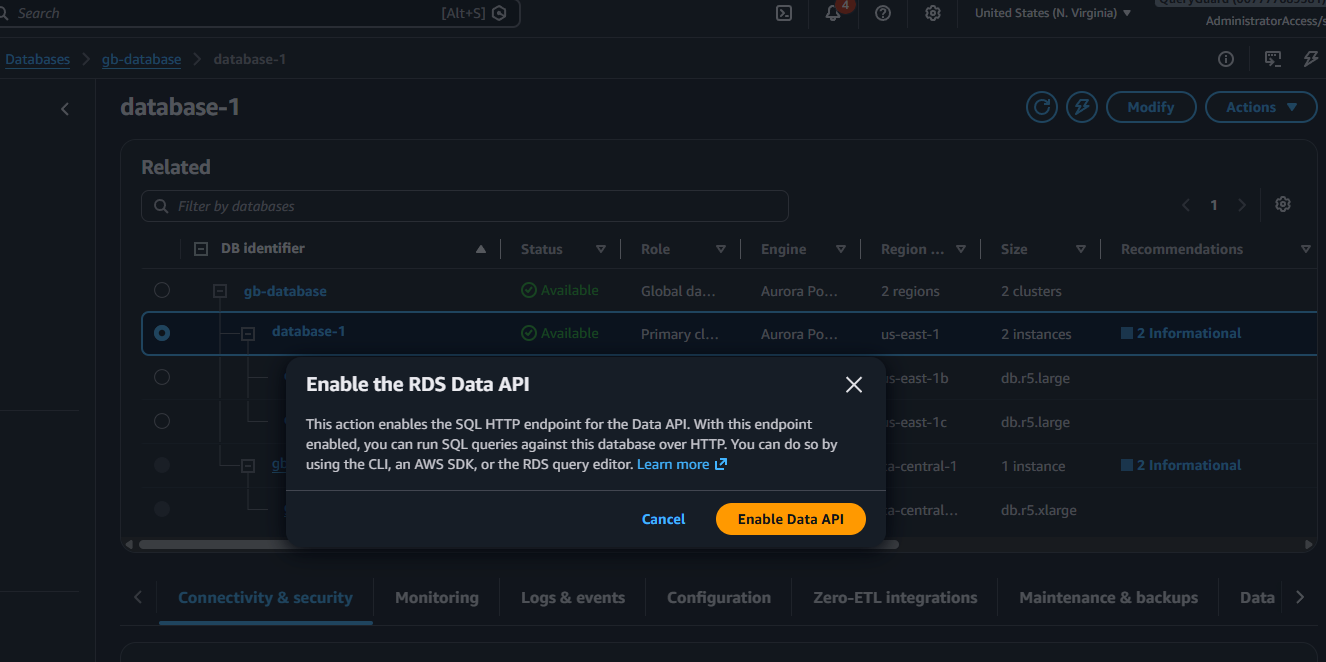This screenshot has height=662, width=1326.
Task: Open the Databases breadcrumb link
Action: click(38, 59)
